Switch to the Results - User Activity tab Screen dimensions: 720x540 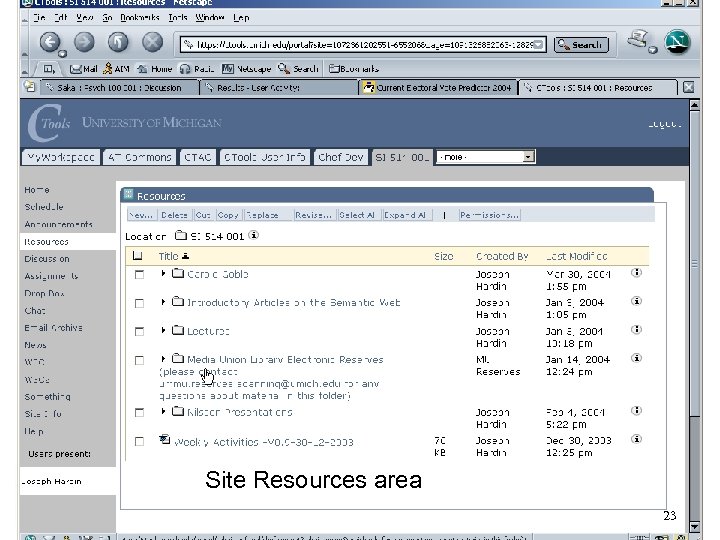(x=278, y=87)
